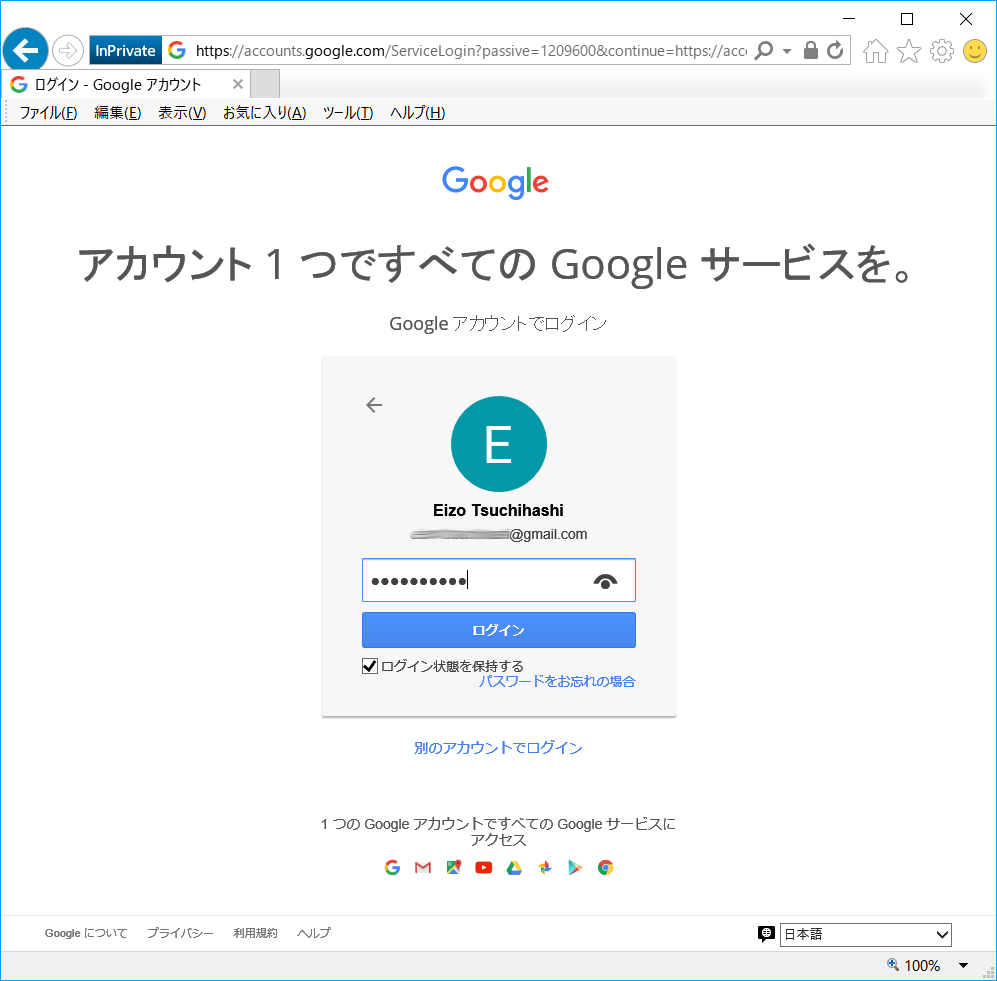Close the Google login tab
The height and width of the screenshot is (981, 997).
tap(238, 84)
